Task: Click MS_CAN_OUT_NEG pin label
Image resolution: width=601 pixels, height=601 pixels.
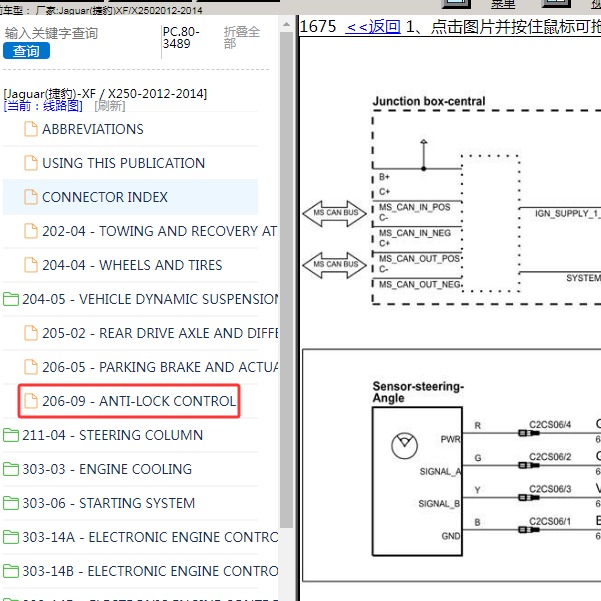Action: (420, 284)
